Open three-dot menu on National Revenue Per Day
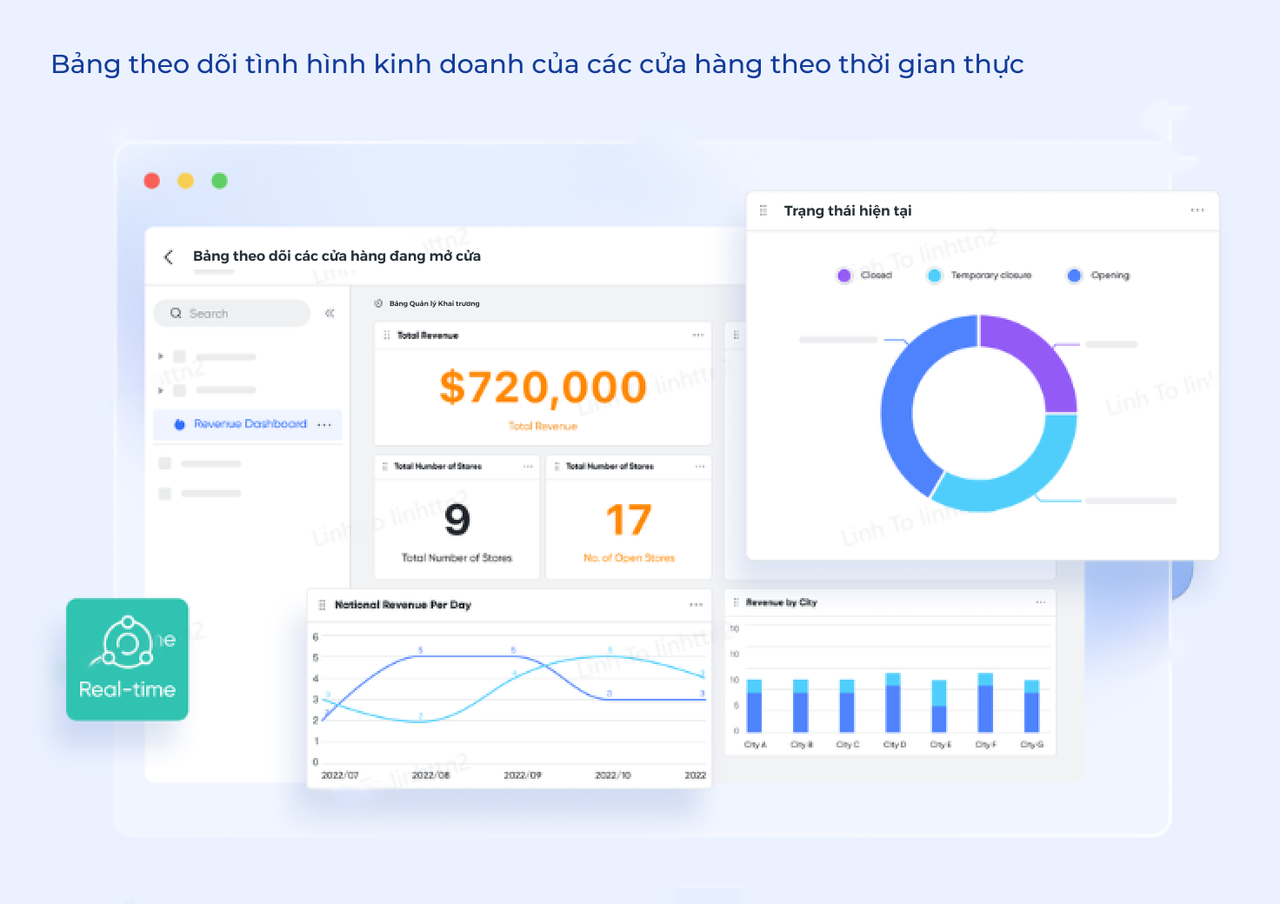Screen dimensions: 1280x904 coord(696,605)
